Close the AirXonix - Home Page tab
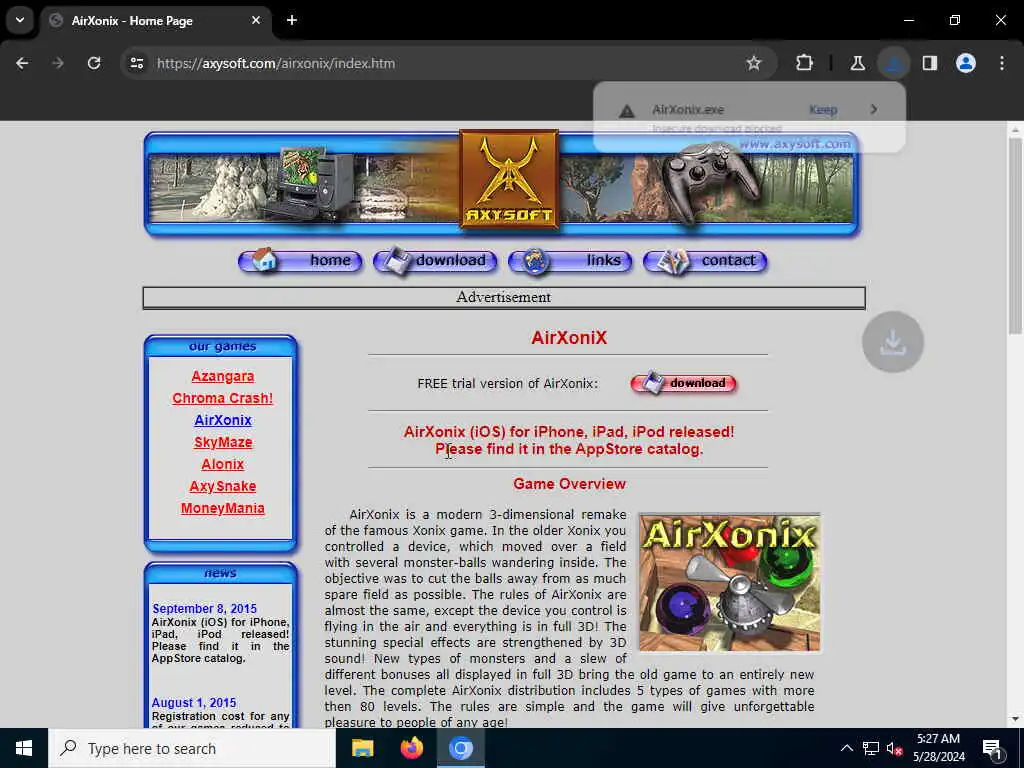 256,20
